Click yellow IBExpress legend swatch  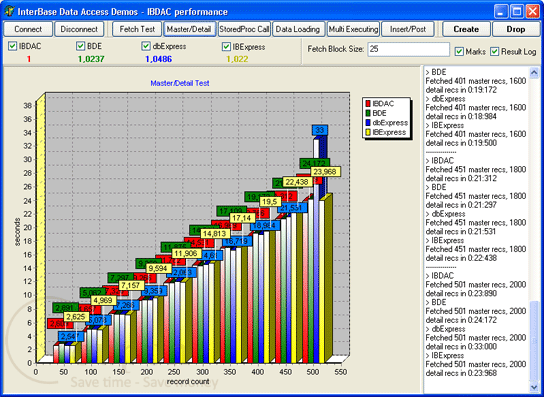tap(368, 132)
